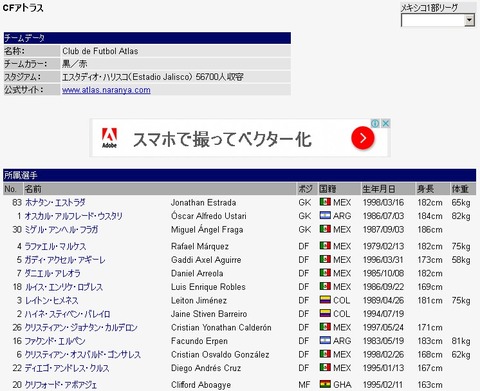
Task: Click Mexico flag in Daniel Arreola row
Action: (x=325, y=273)
